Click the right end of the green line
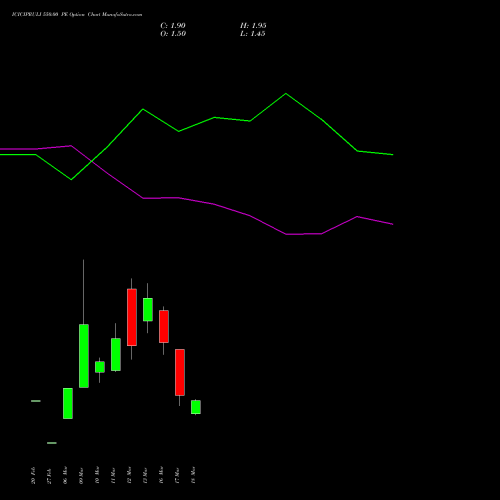 393,155
